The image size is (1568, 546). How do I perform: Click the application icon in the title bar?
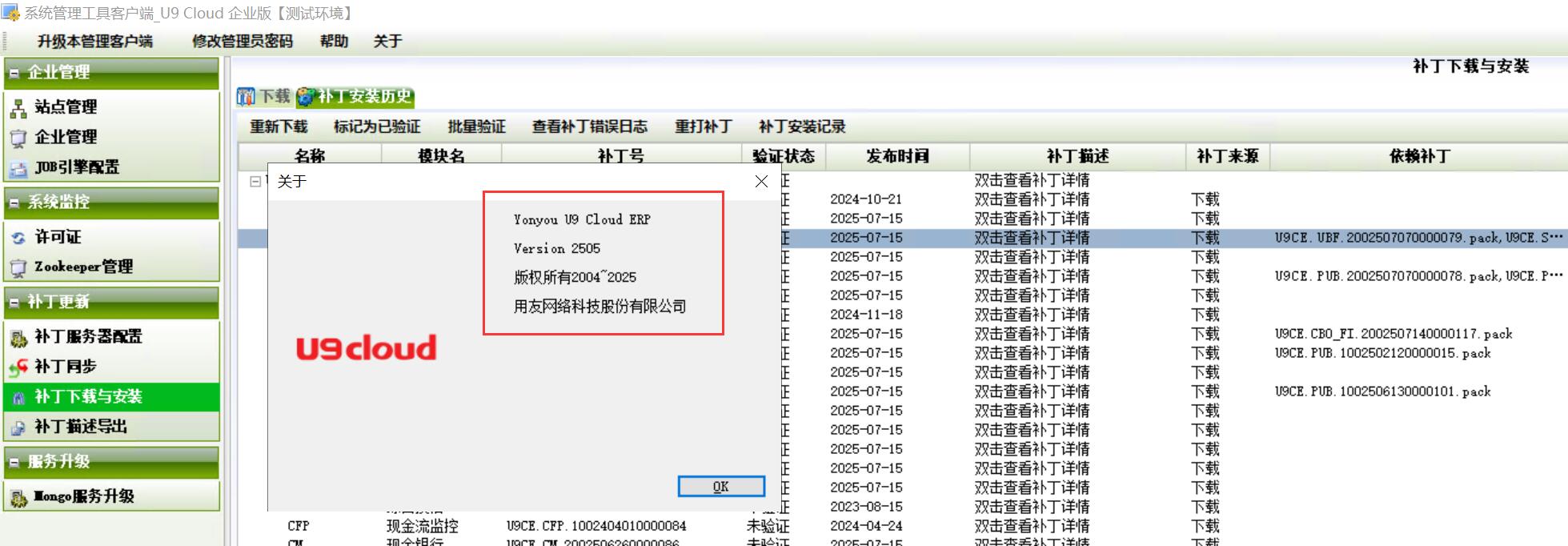click(10, 13)
